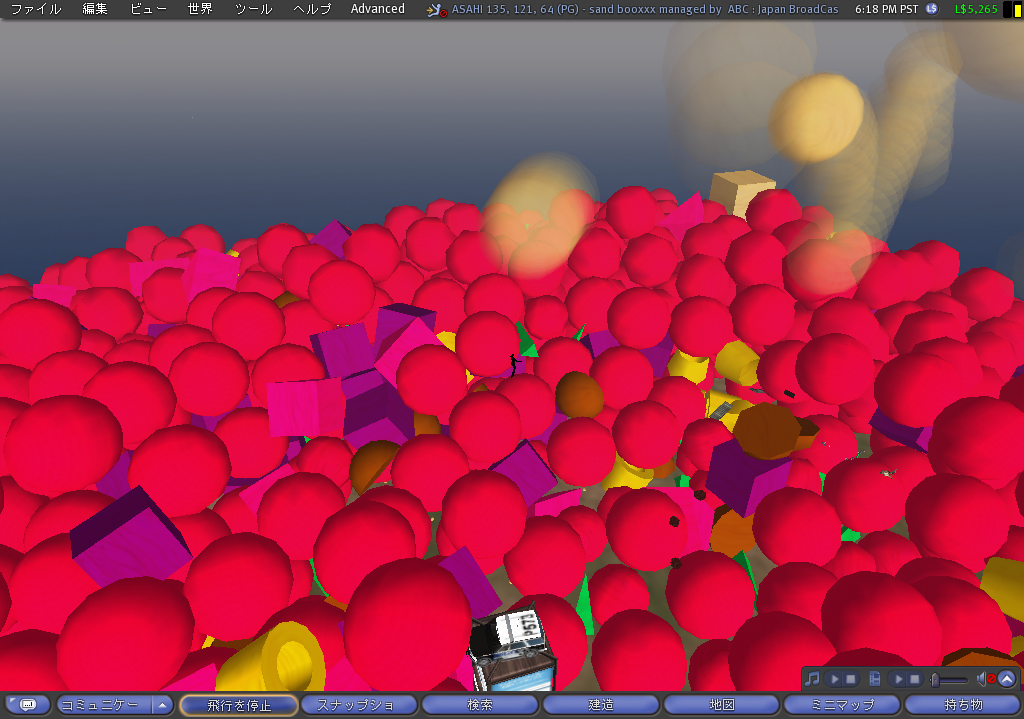Toggle the ミニマップ mini-map button
Screen dimensions: 1024x719
(x=842, y=705)
